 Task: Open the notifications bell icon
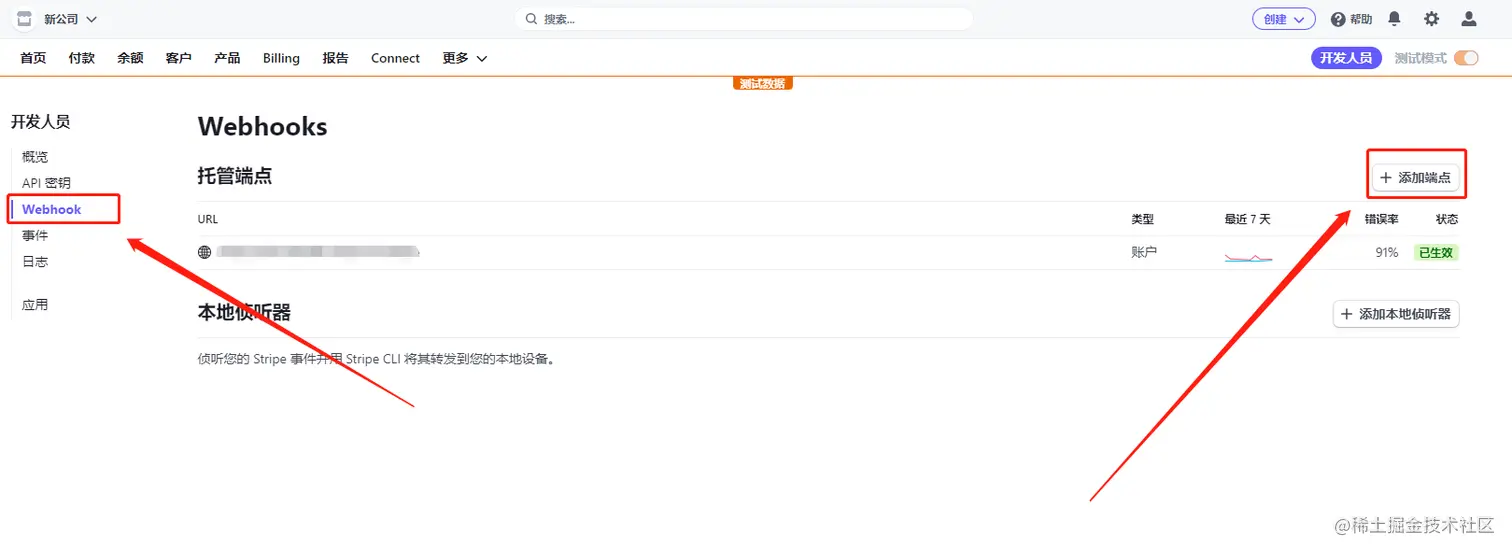point(1394,19)
